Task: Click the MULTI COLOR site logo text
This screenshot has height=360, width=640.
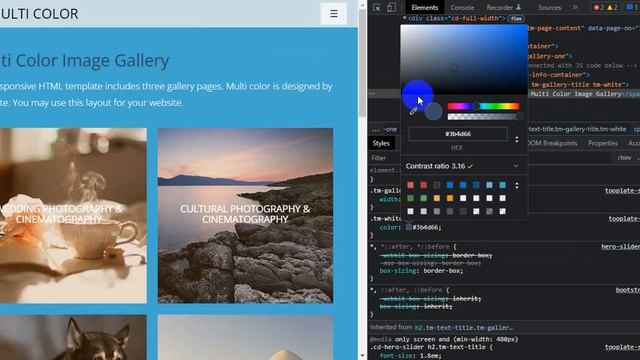Action: pyautogui.click(x=39, y=13)
